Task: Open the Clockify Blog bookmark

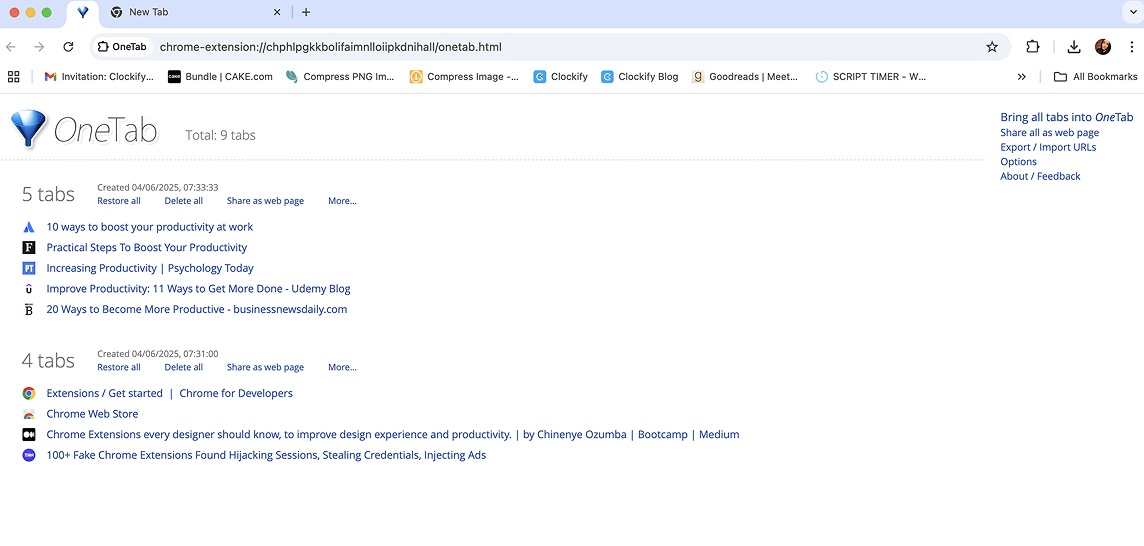Action: 640,77
